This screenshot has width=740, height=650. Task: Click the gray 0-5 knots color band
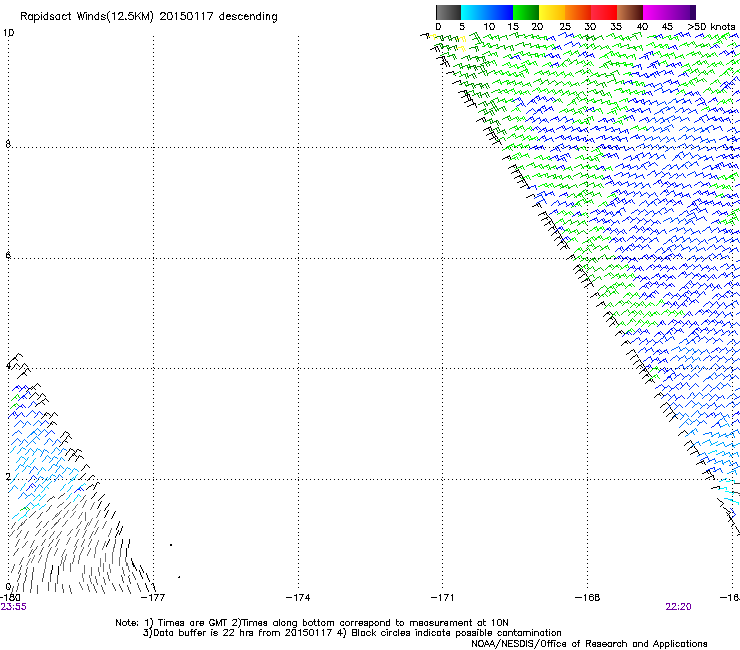[x=448, y=12]
